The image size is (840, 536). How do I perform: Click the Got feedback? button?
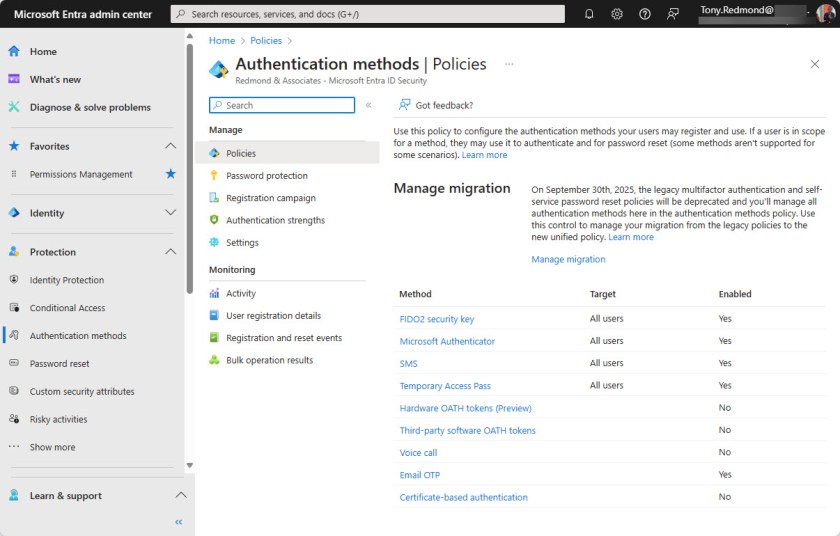pos(436,105)
